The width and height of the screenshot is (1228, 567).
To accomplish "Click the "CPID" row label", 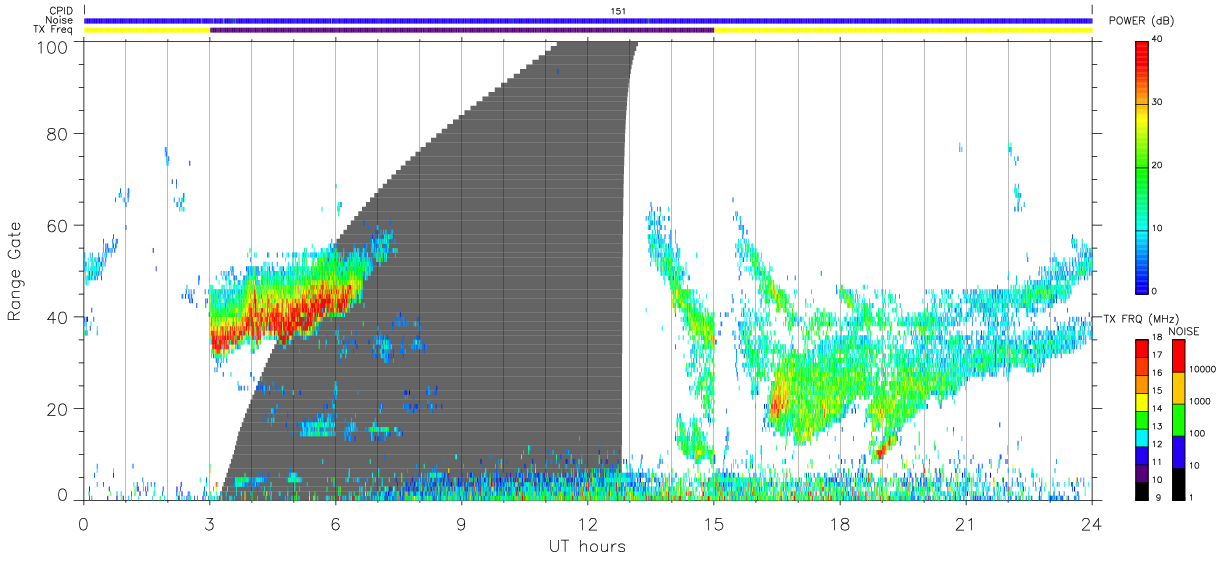I will 61,11.
